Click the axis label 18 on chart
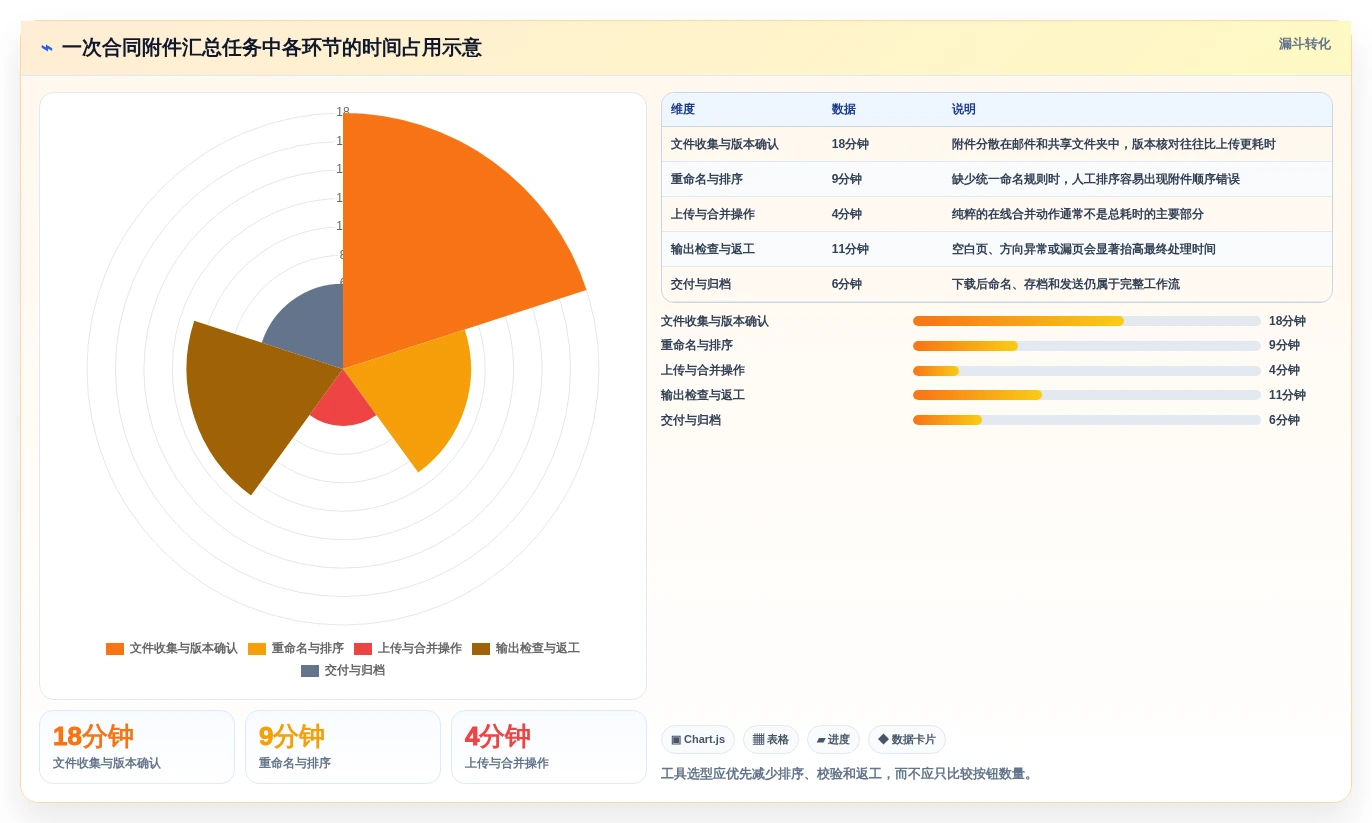 [343, 112]
